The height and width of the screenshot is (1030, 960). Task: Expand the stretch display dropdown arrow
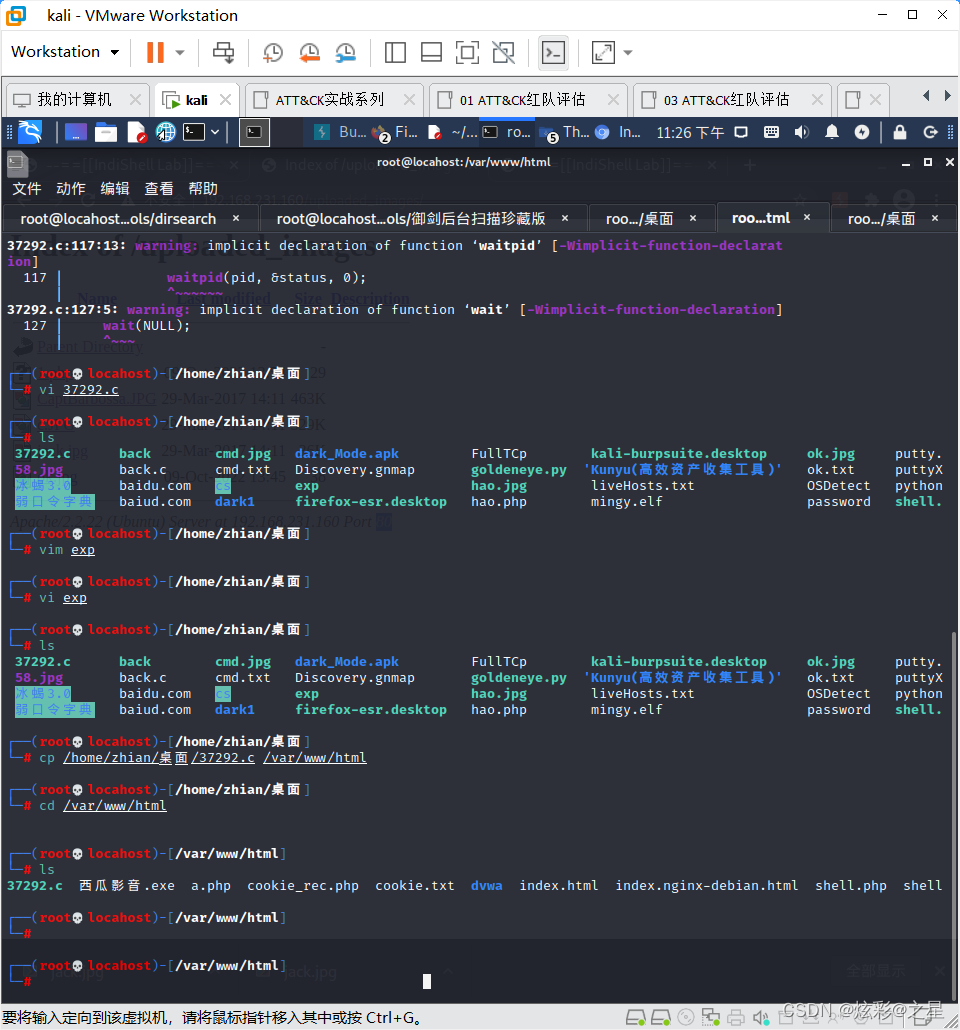click(x=628, y=53)
